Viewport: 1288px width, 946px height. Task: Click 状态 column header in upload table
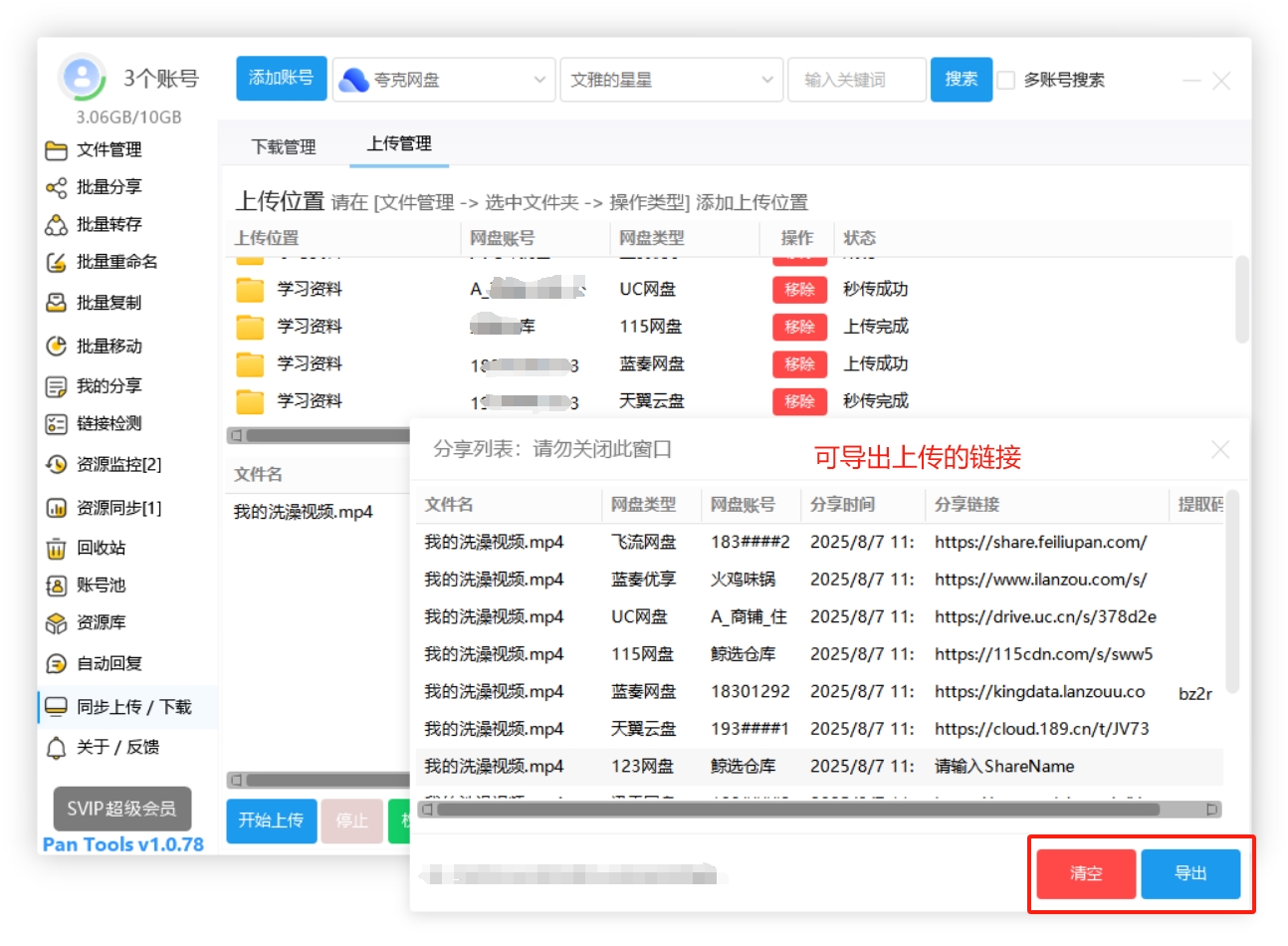coord(859,238)
